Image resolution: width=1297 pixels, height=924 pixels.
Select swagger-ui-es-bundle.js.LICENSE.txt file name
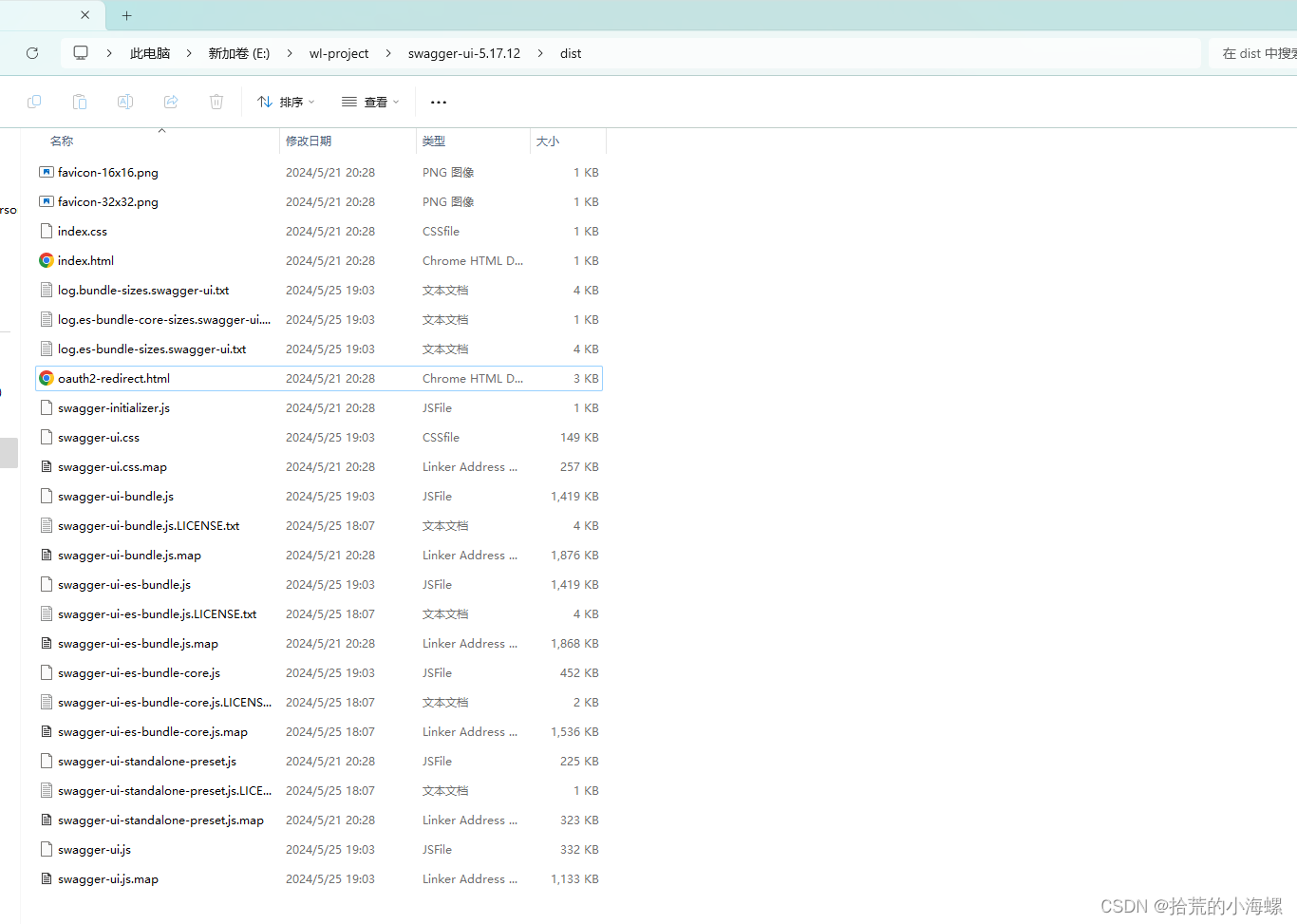(158, 613)
